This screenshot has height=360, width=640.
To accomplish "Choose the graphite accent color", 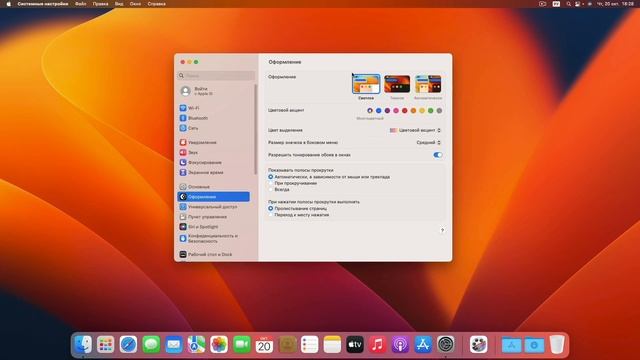I will tap(439, 111).
